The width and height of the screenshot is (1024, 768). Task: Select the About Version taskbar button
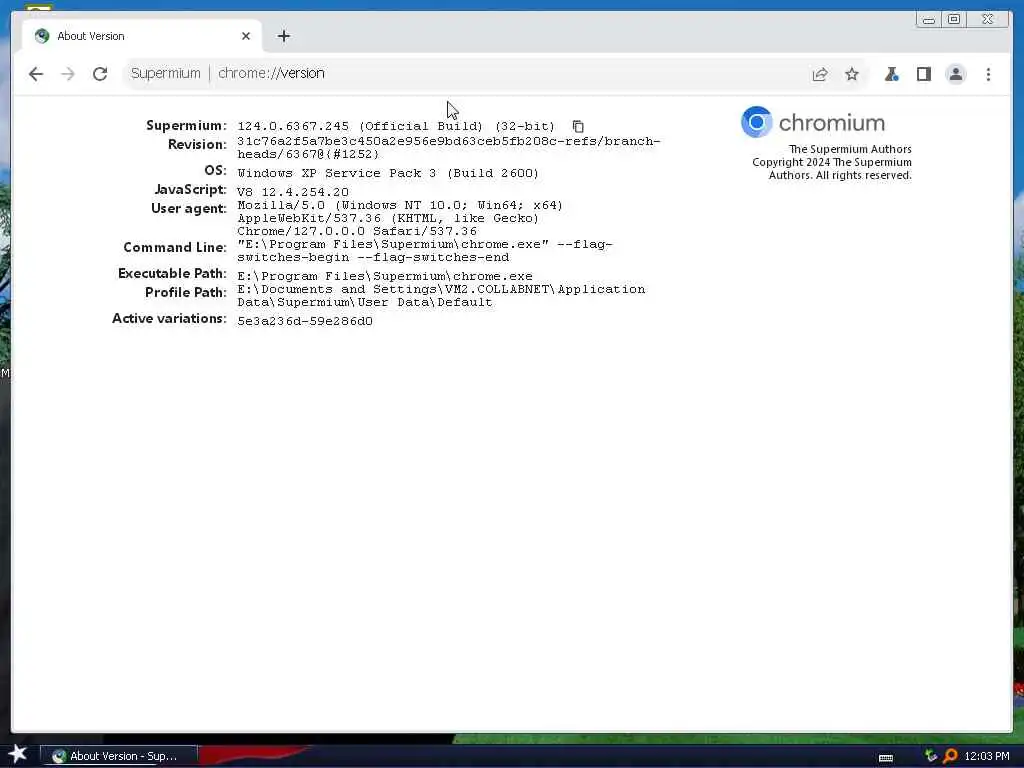click(x=119, y=756)
